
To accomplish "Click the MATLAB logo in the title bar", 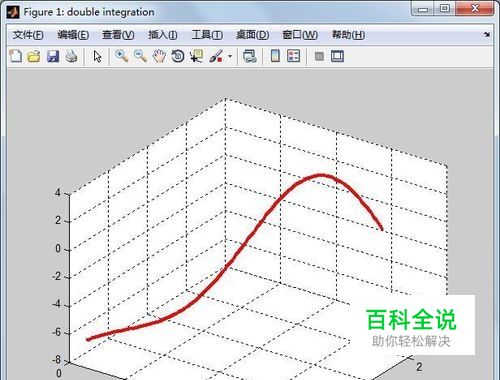I will click(13, 12).
